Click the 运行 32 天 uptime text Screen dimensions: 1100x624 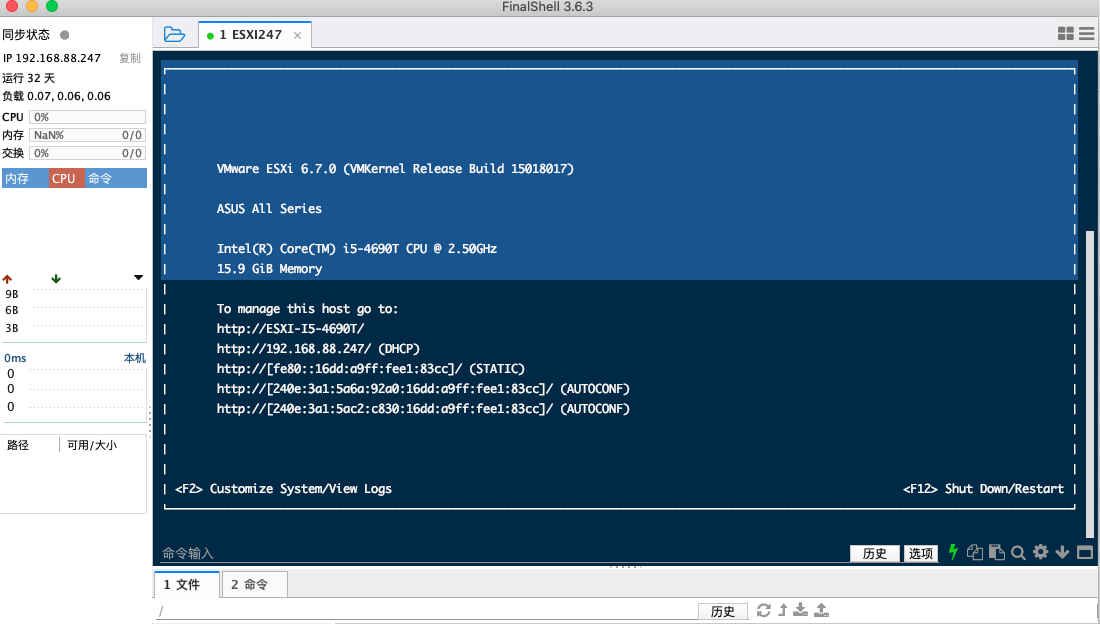[29, 78]
